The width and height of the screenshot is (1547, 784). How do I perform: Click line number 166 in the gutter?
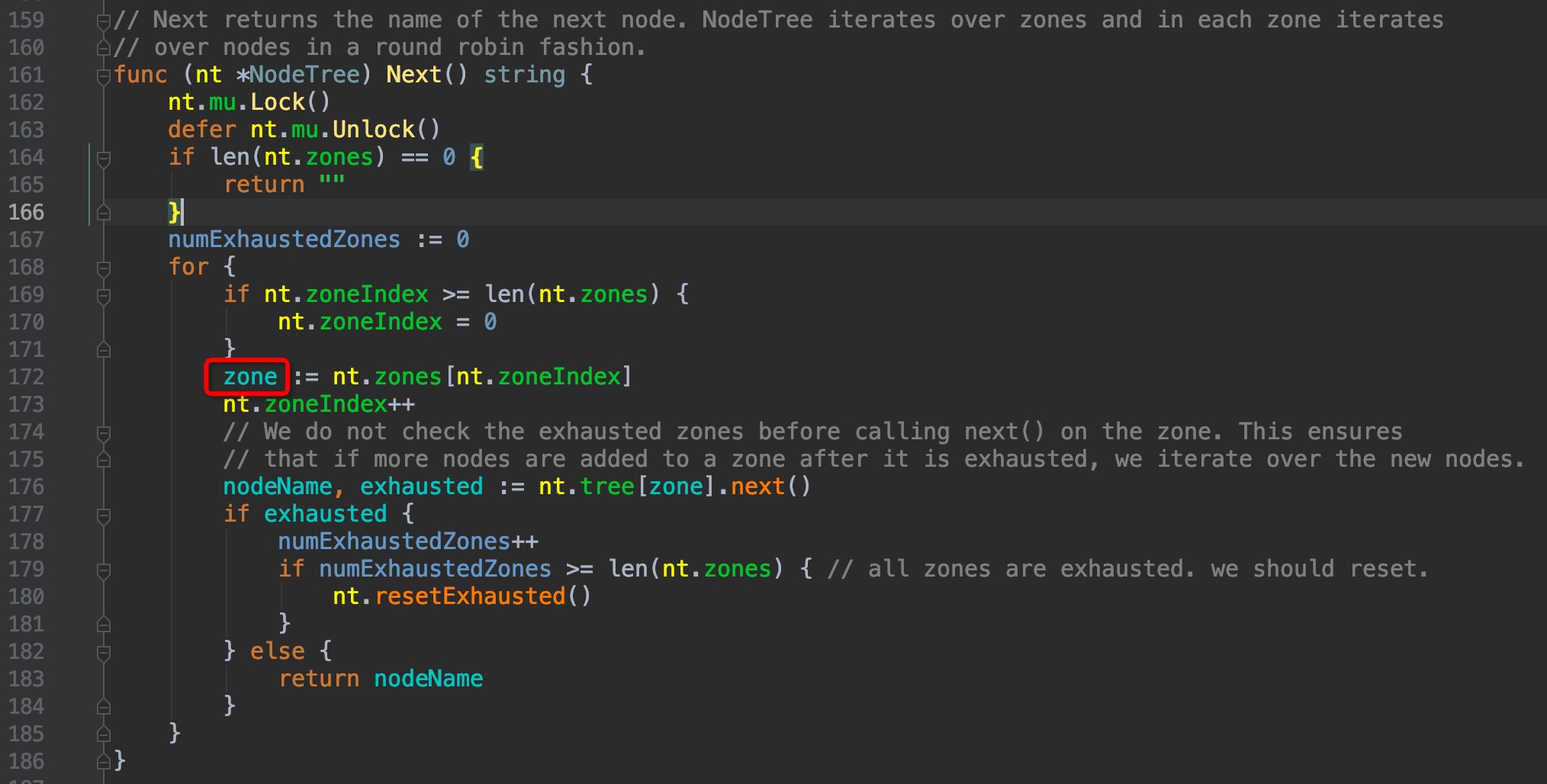[x=27, y=212]
